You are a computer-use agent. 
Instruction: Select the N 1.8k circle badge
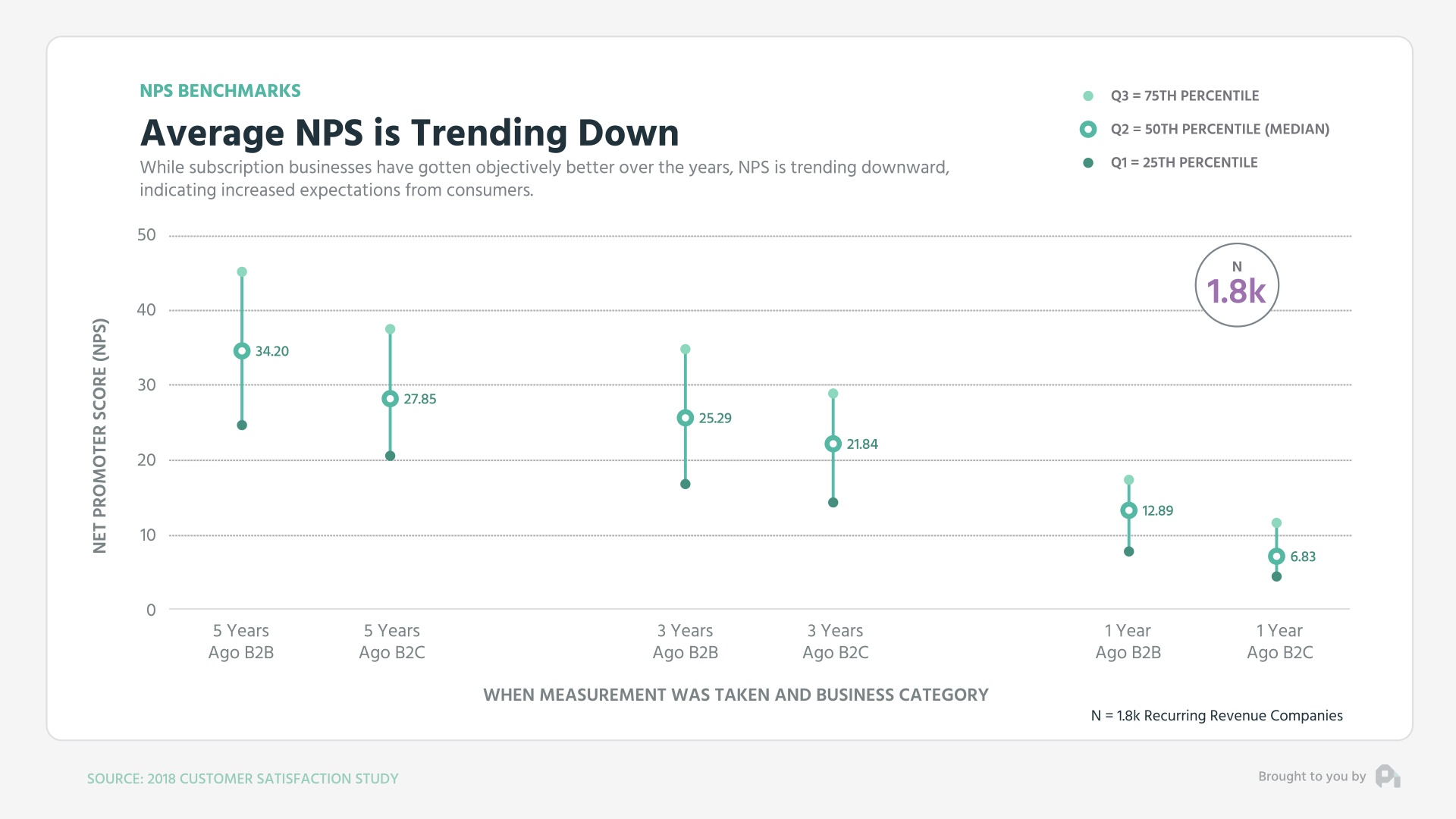pyautogui.click(x=1237, y=285)
